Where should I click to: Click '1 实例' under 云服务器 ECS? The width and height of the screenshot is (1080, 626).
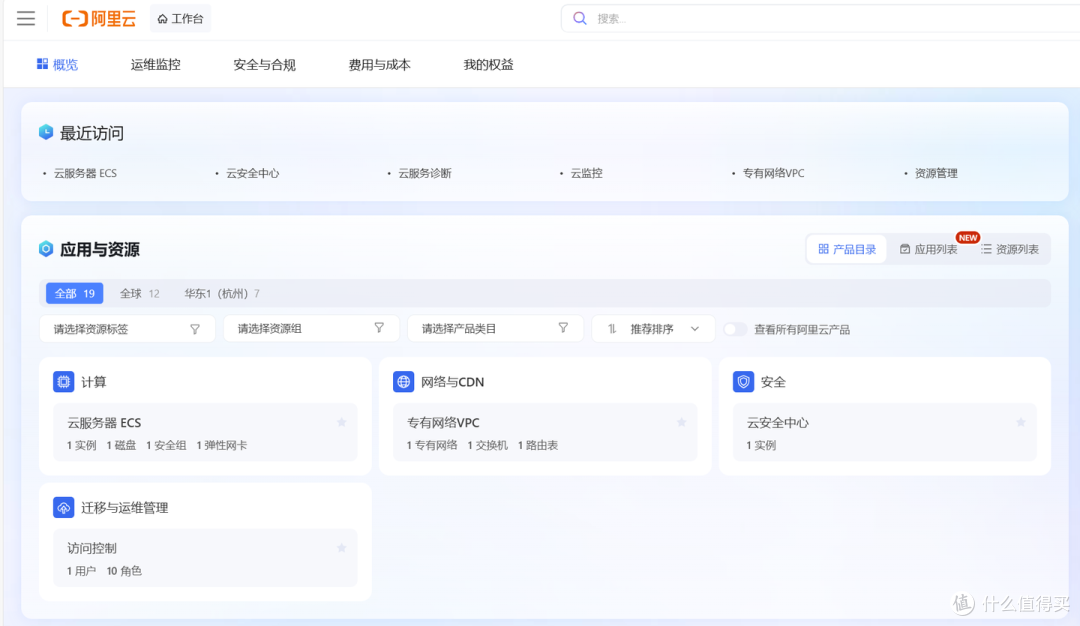click(x=81, y=446)
